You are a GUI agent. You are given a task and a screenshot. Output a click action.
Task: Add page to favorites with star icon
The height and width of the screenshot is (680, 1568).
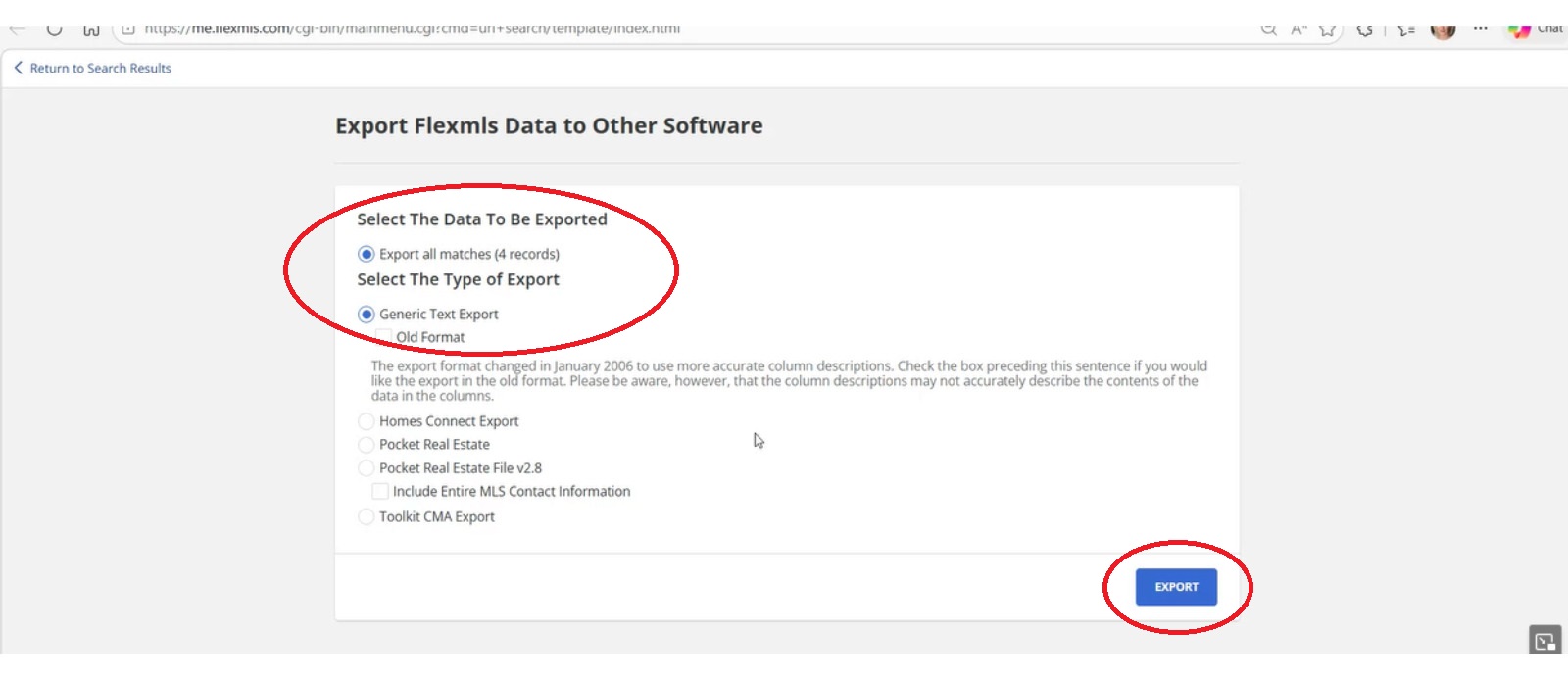point(1327,29)
